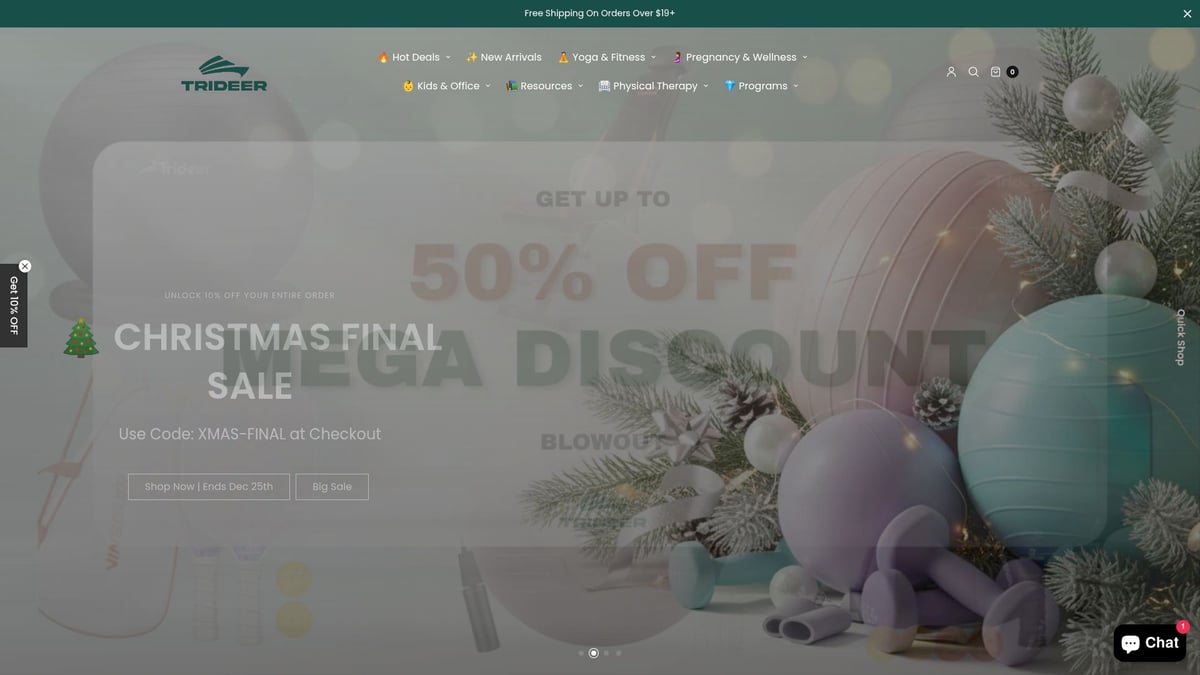
Task: Dismiss the Get 10% OFF side tab
Action: (x=25, y=266)
